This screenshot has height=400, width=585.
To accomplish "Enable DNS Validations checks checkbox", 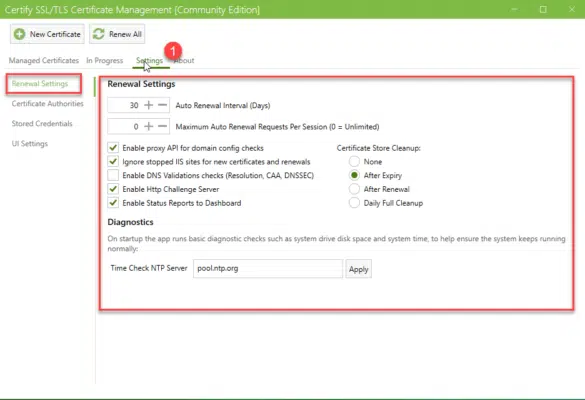I will 113,175.
